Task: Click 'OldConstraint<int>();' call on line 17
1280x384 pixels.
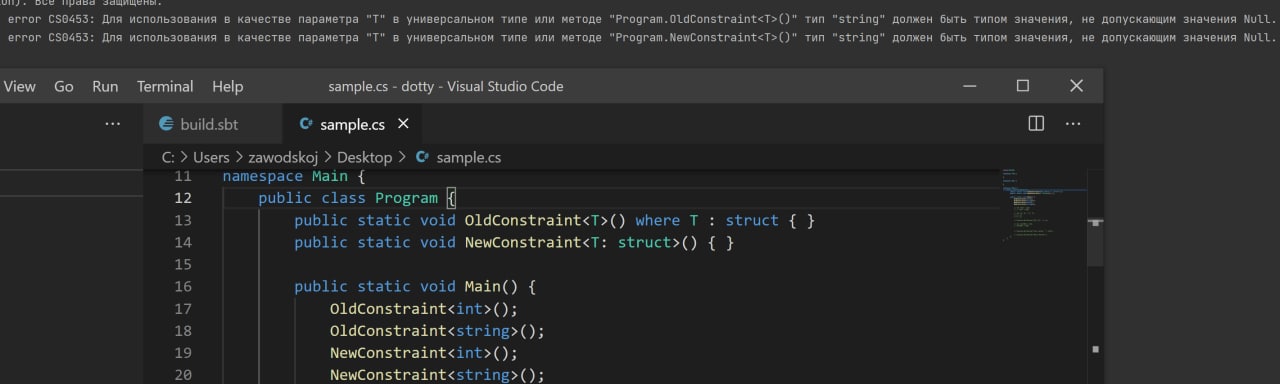Action: pyautogui.click(x=424, y=308)
